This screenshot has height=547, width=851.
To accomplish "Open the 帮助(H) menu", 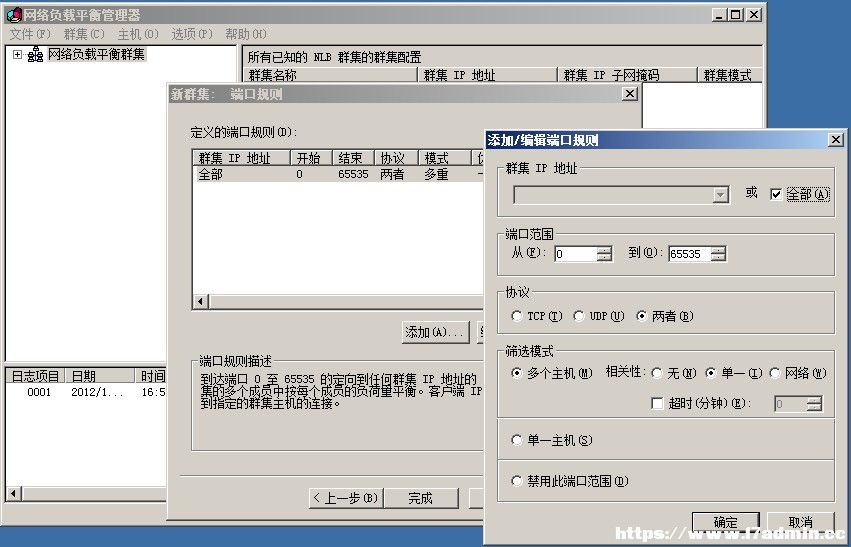I will click(246, 34).
